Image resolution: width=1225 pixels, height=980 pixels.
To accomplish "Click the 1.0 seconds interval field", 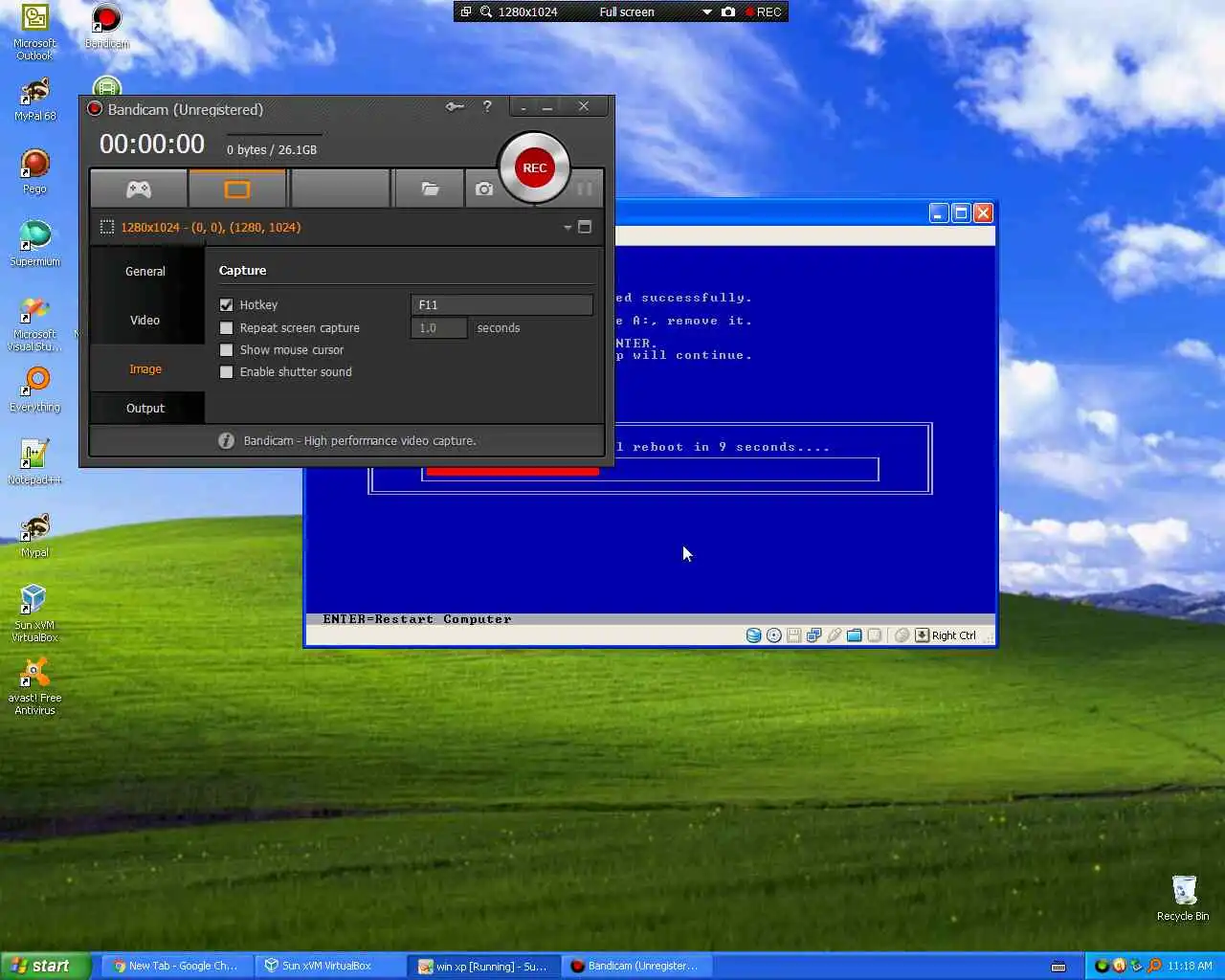I will (x=439, y=327).
